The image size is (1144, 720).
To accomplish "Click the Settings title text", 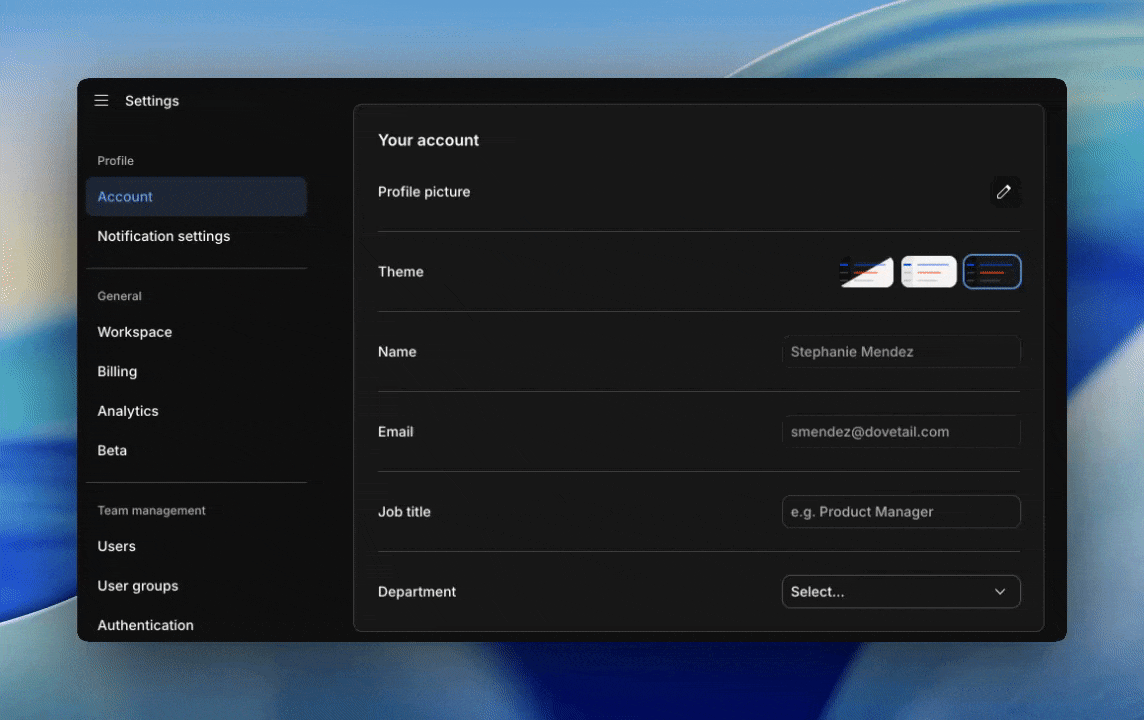I will click(x=152, y=101).
